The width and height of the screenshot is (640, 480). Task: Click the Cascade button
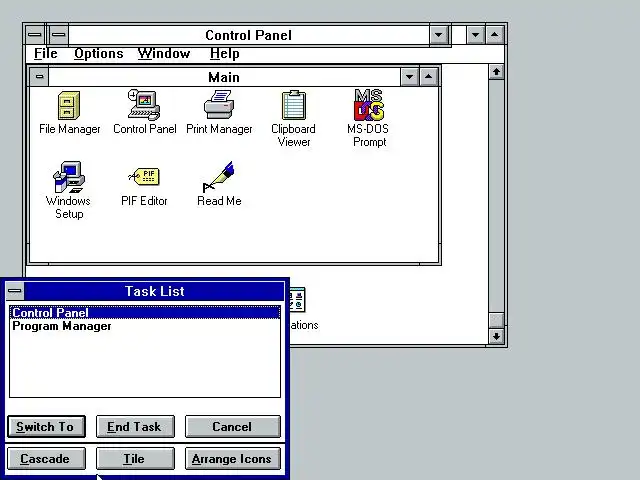point(47,459)
